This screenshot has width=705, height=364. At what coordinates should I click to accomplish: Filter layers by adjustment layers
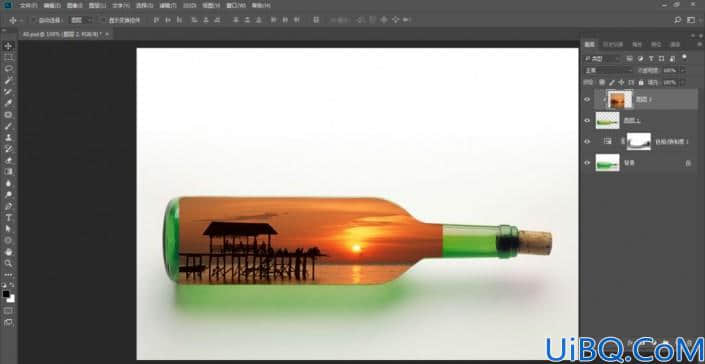point(641,59)
